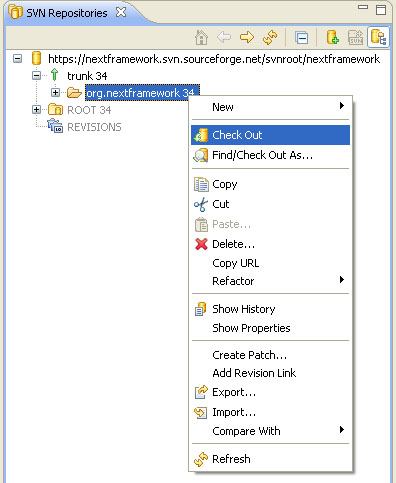
Task: Expand the org.nextframework 34 folder
Action: click(x=55, y=92)
